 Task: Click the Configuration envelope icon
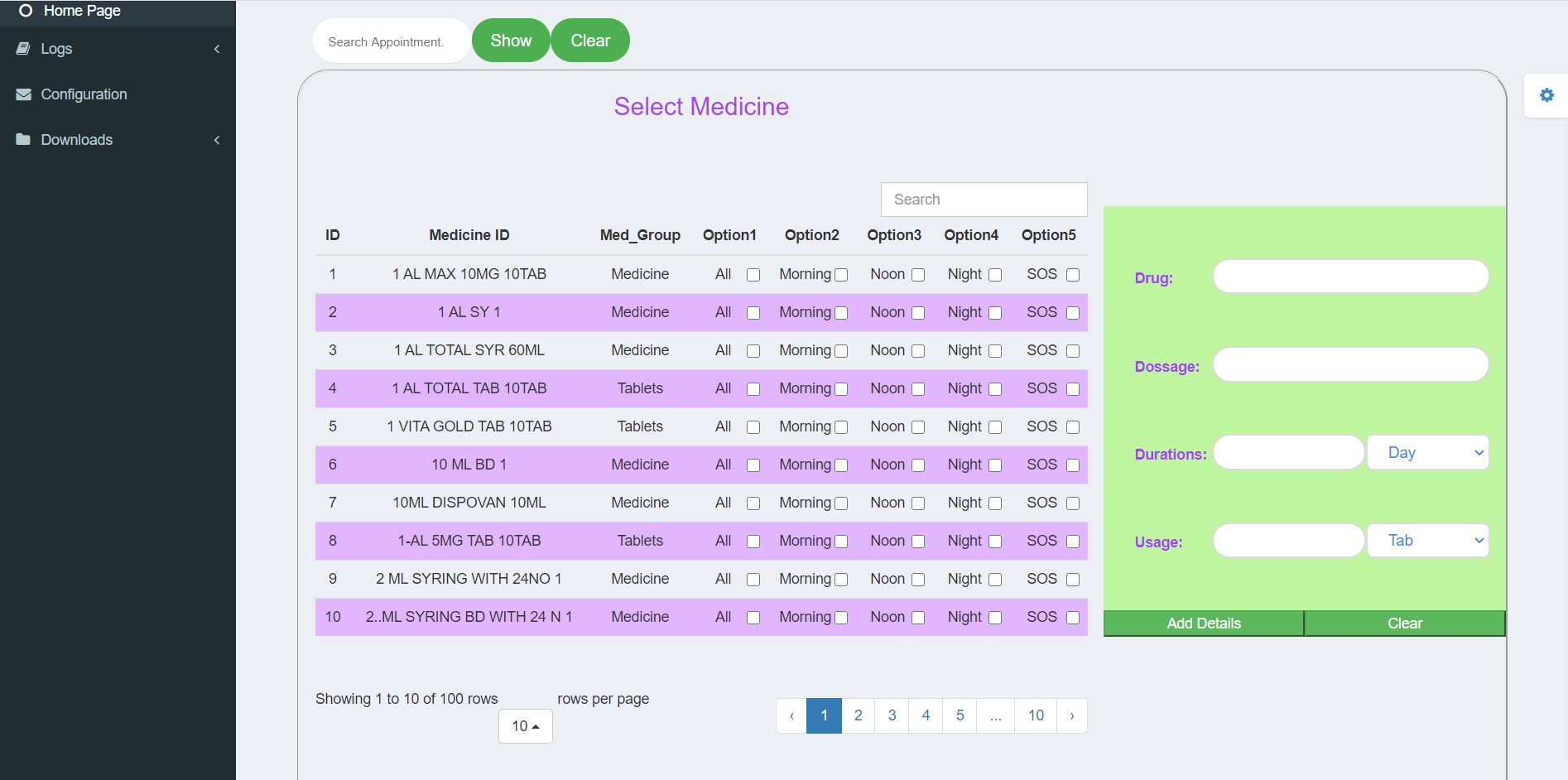pyautogui.click(x=23, y=94)
